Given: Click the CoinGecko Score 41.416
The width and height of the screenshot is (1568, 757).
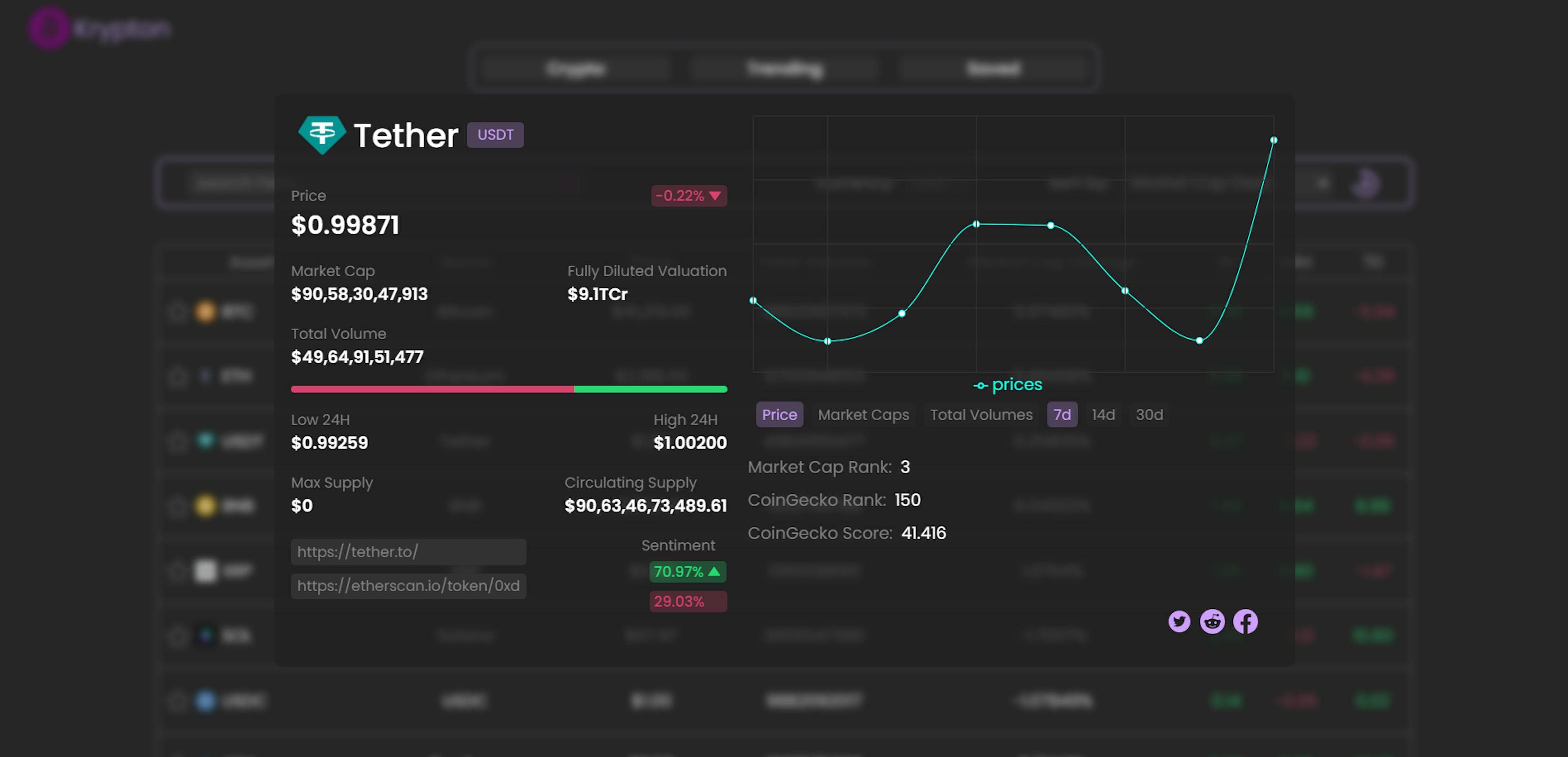Looking at the screenshot, I should (x=923, y=533).
